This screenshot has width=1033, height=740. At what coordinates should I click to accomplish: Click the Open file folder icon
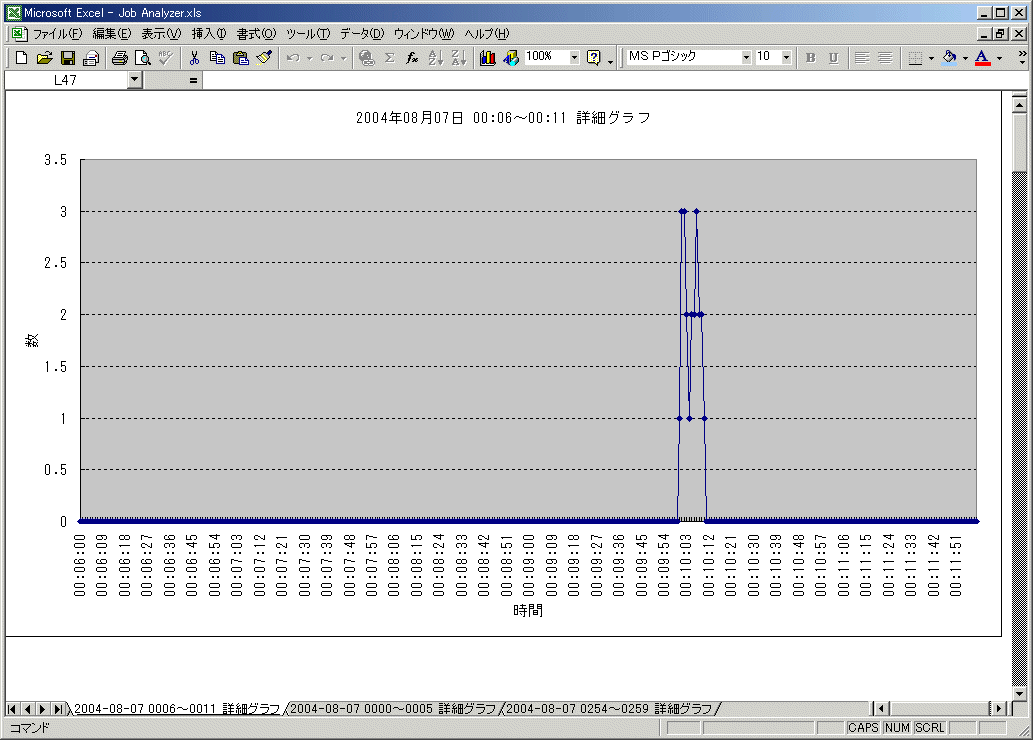pos(45,58)
